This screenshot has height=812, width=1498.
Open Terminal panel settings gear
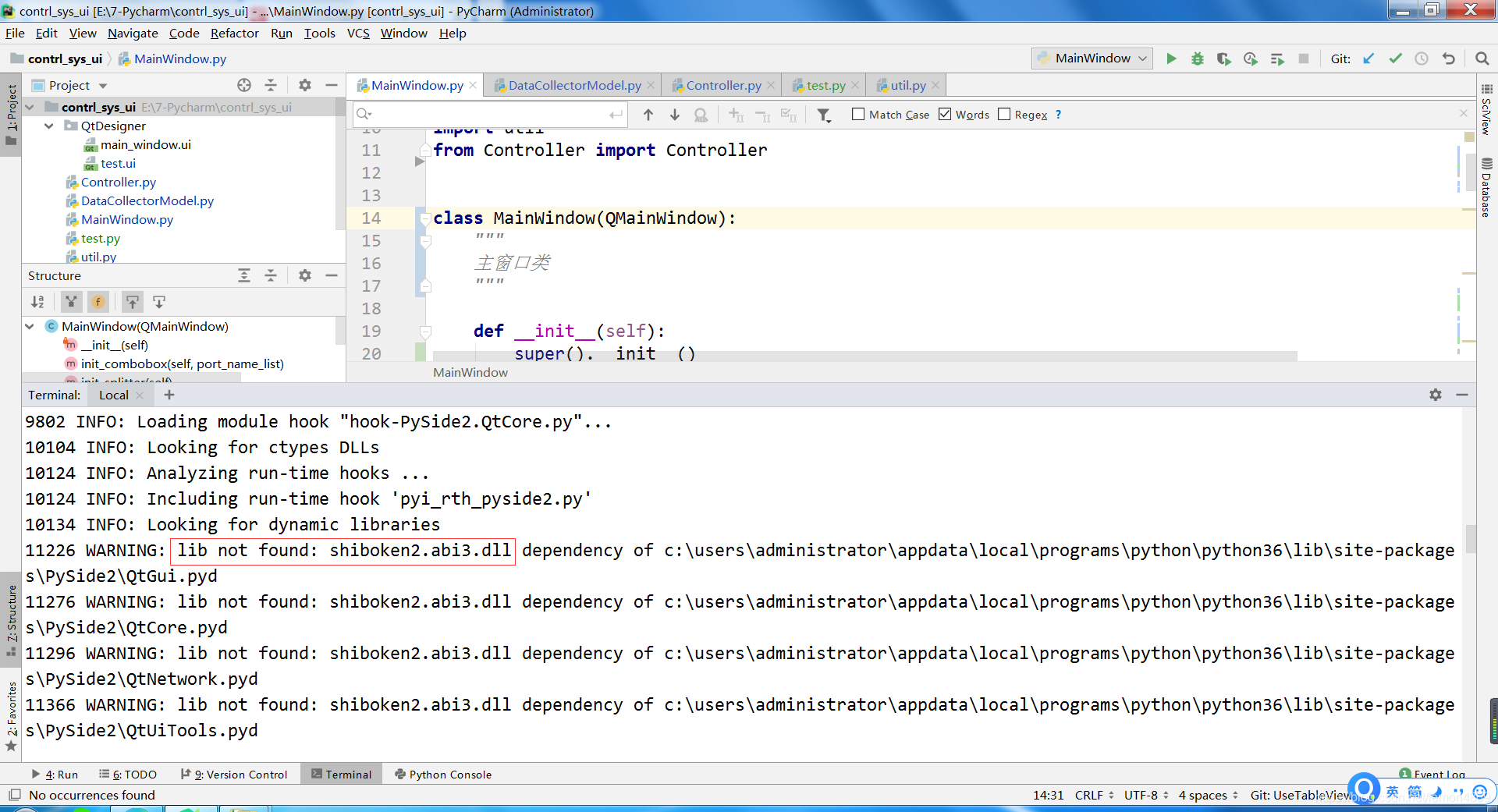click(1436, 395)
